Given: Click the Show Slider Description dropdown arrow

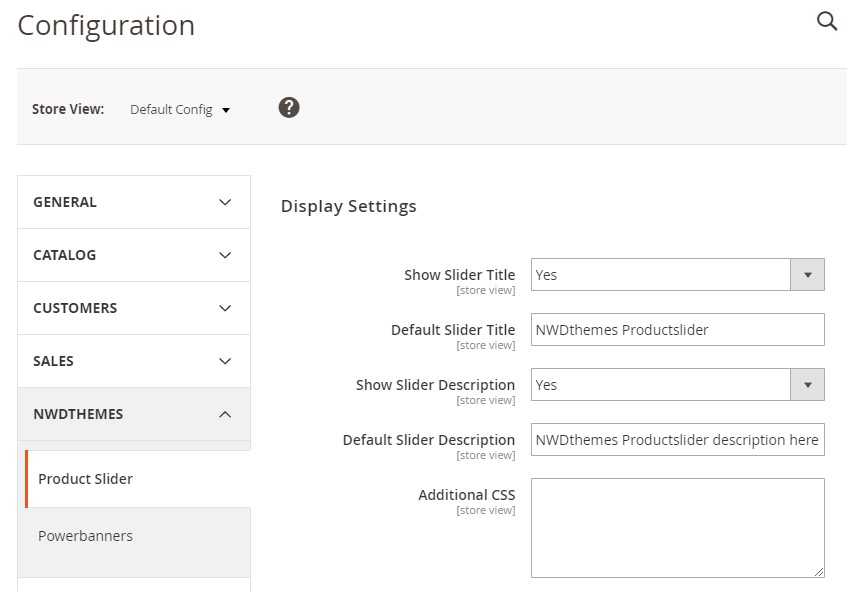Looking at the screenshot, I should click(807, 385).
